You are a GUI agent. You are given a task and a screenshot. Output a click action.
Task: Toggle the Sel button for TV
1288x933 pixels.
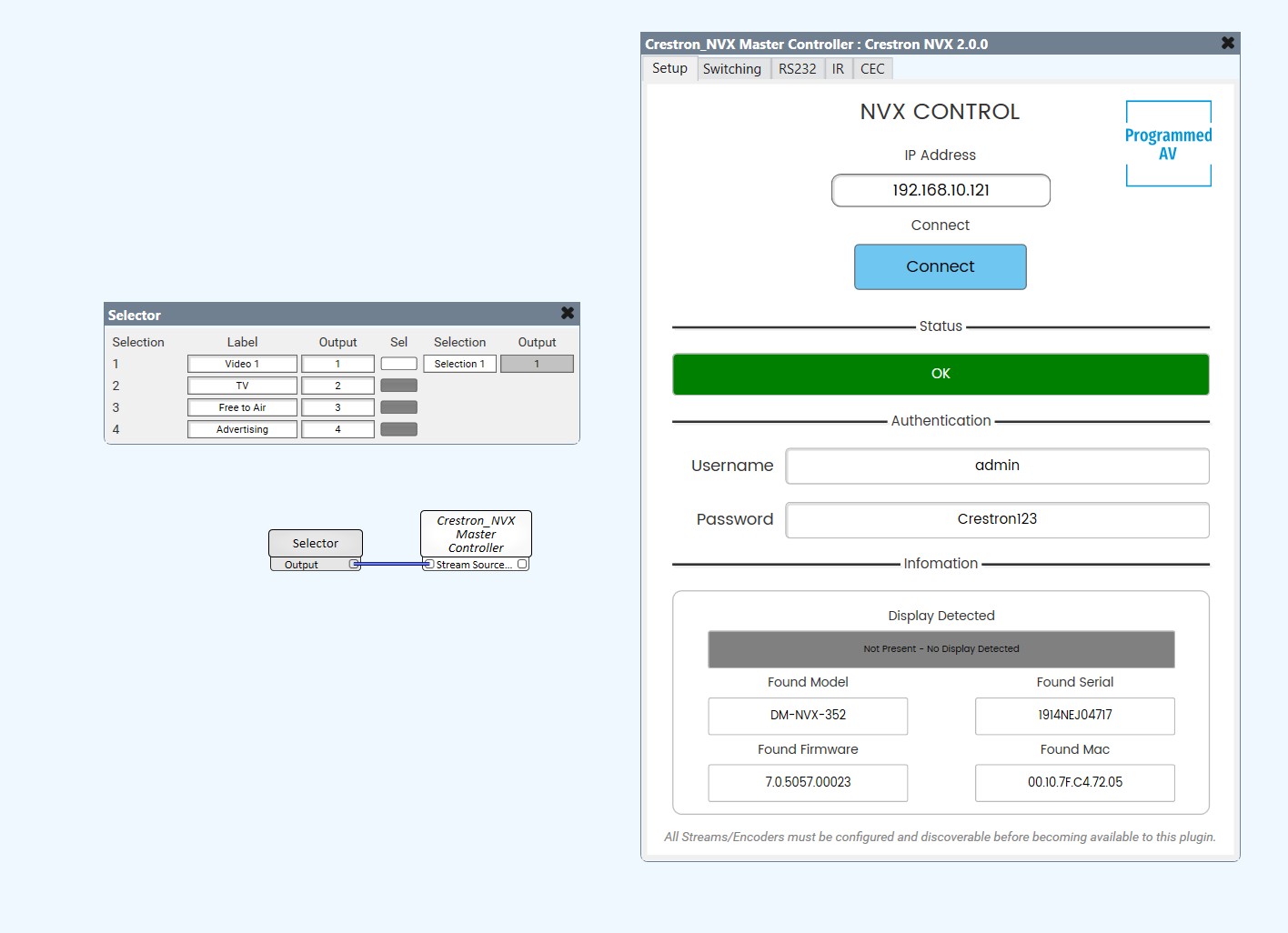click(398, 385)
